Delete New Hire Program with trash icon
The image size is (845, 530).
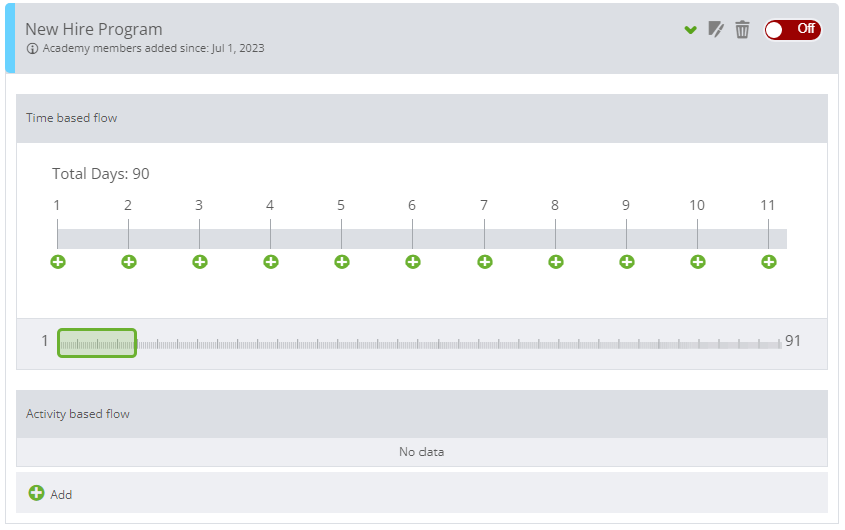point(742,29)
